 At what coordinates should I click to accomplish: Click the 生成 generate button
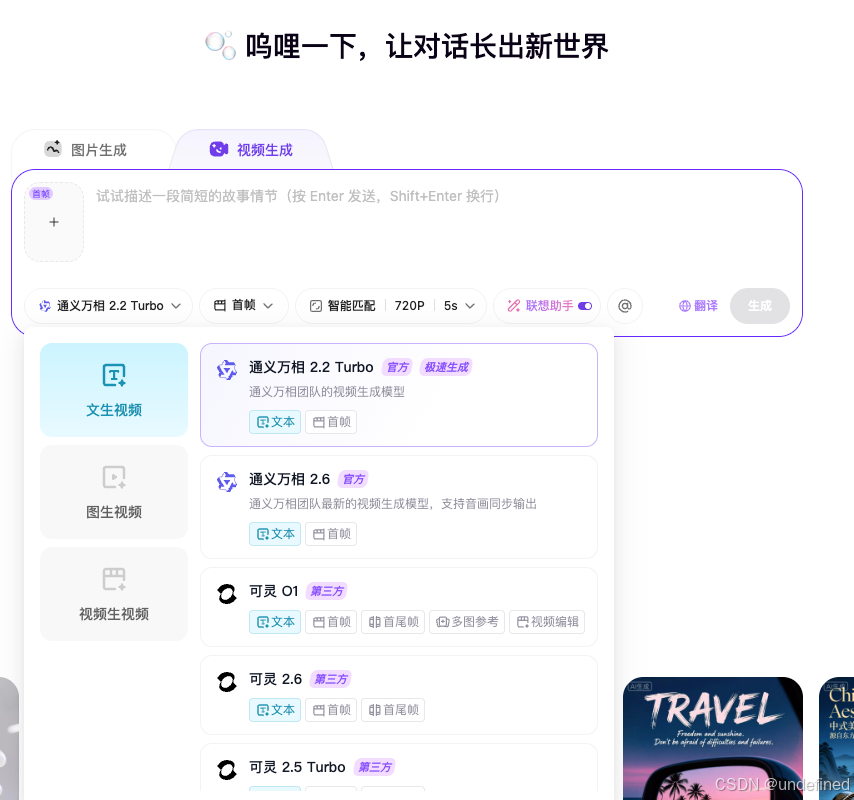point(760,306)
